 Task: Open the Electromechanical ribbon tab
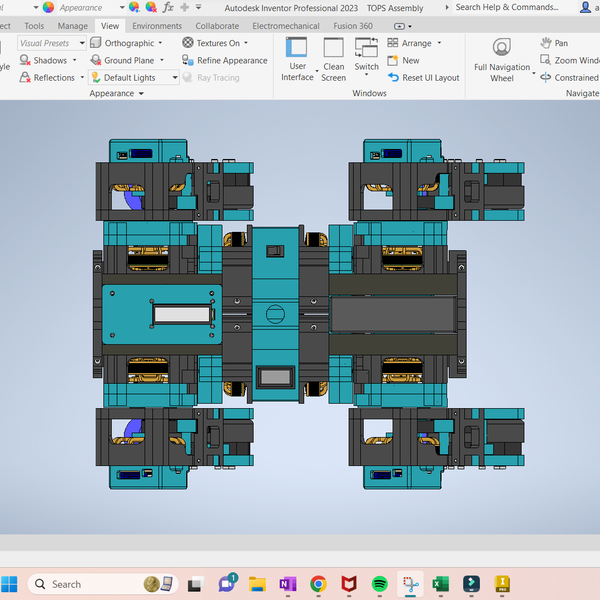tap(286, 26)
